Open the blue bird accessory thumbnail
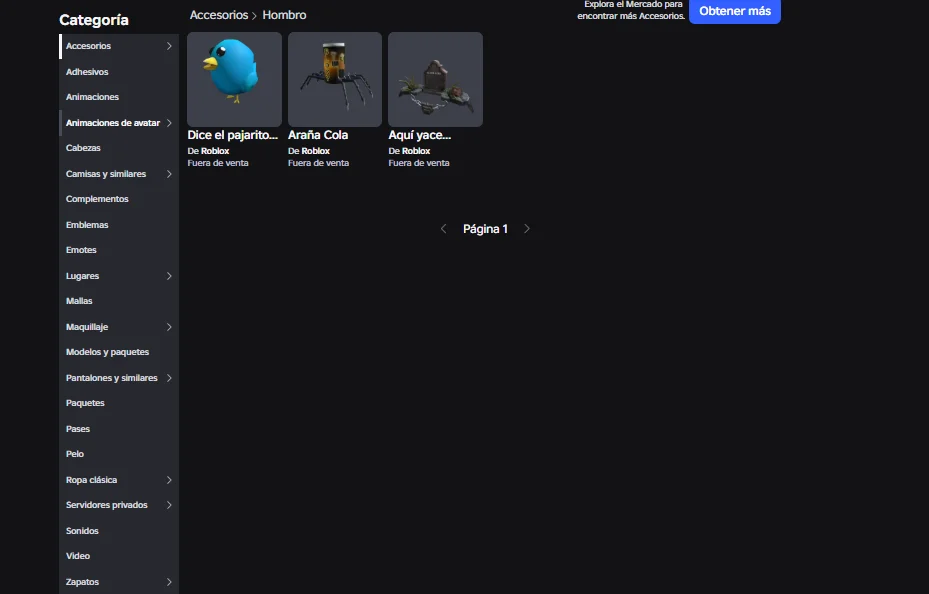Viewport: 929px width, 594px height. (x=234, y=79)
